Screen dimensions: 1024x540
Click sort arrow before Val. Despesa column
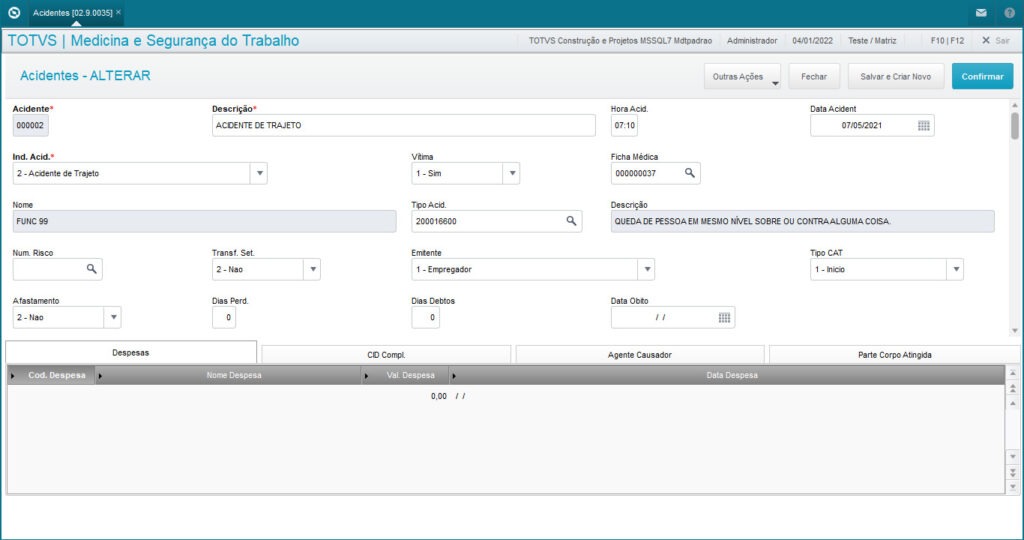click(366, 375)
